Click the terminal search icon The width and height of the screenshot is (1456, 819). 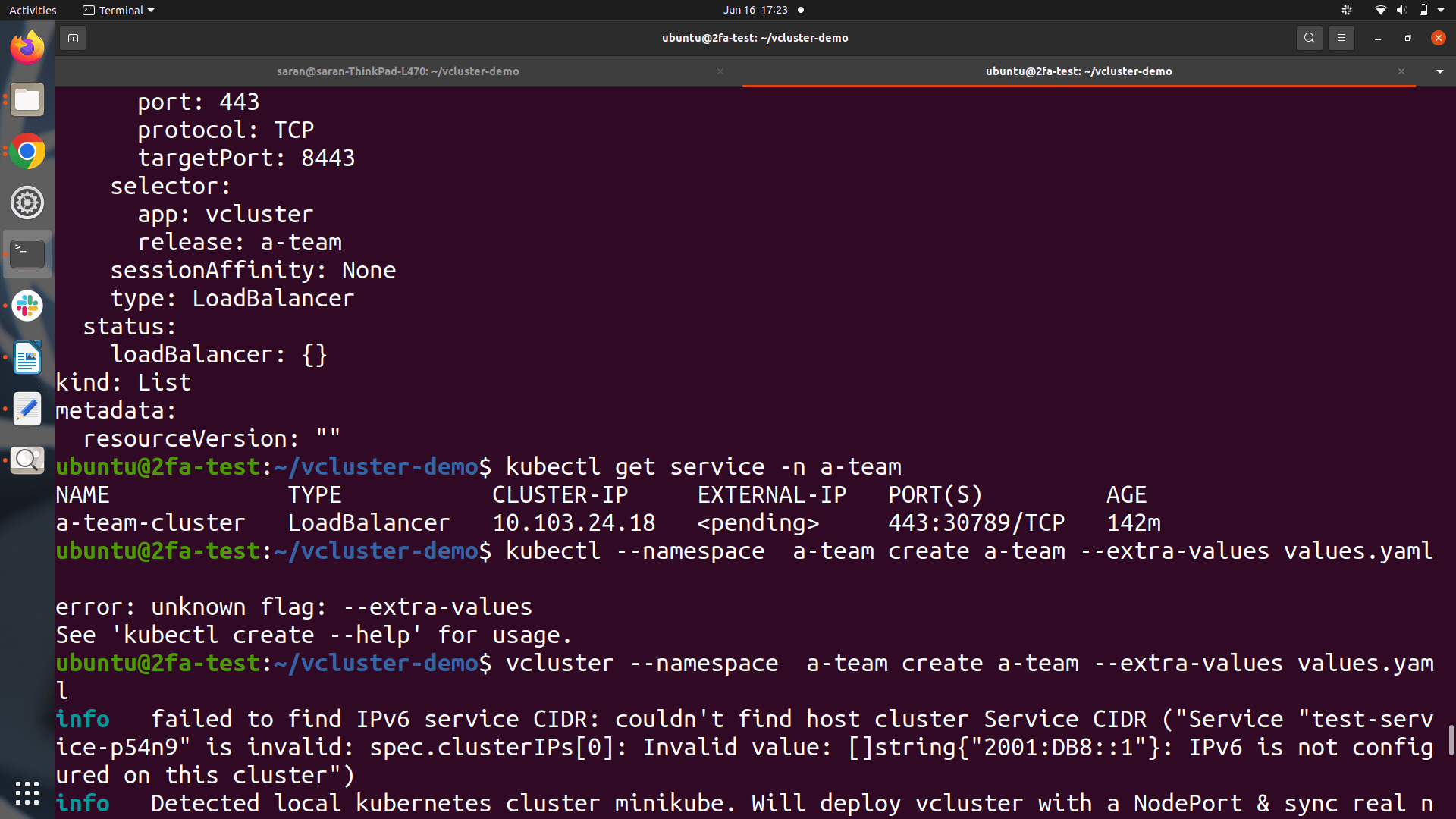point(1309,38)
